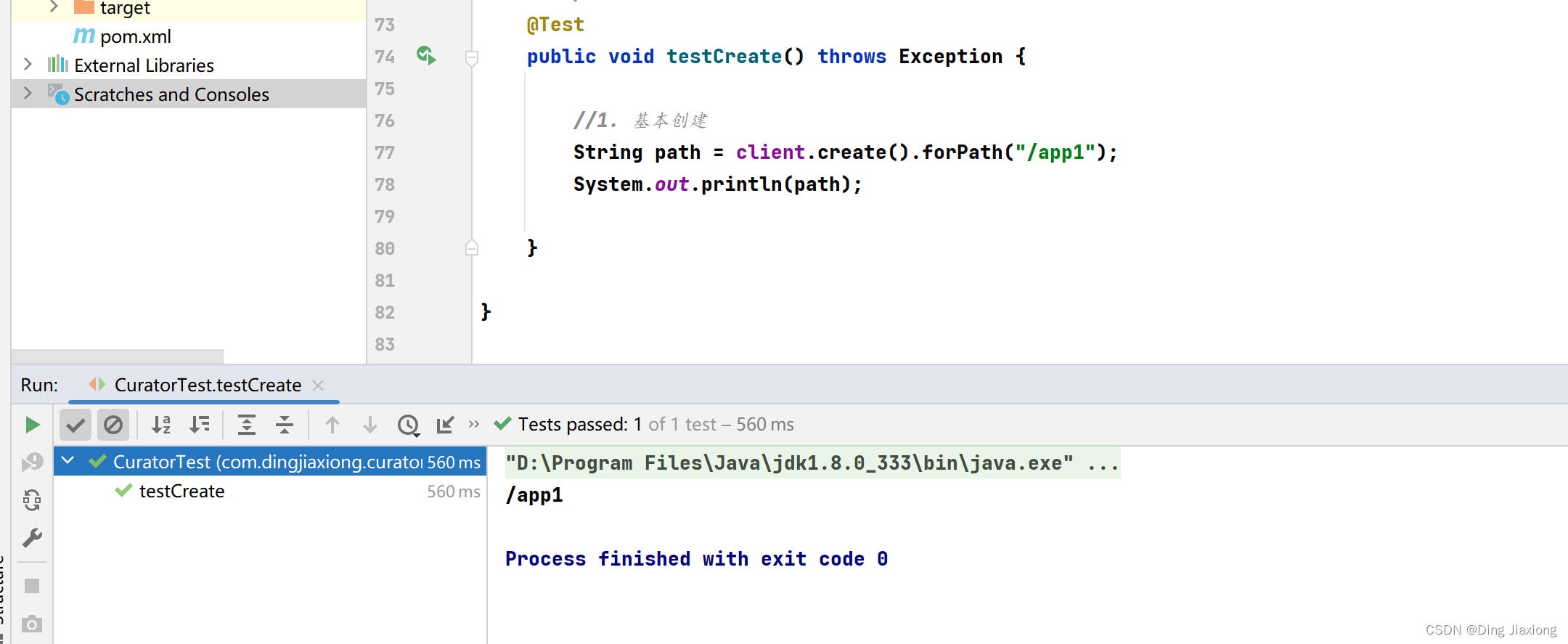
Task: Click fold end marker at line 80
Action: [x=472, y=248]
